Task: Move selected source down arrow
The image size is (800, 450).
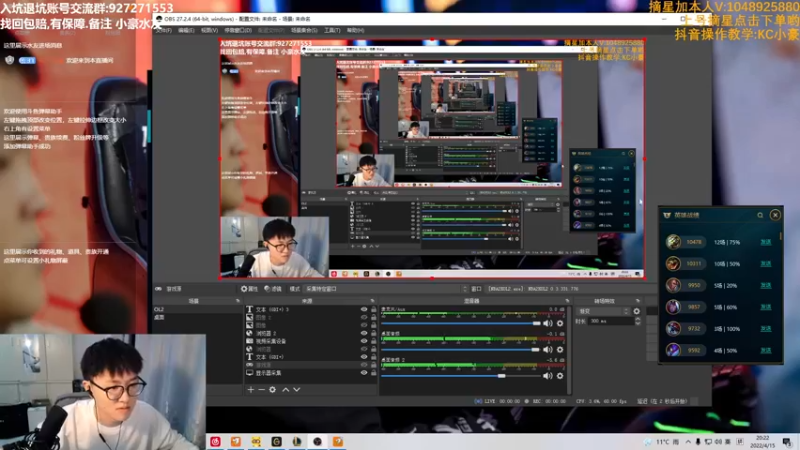Action: (x=296, y=390)
